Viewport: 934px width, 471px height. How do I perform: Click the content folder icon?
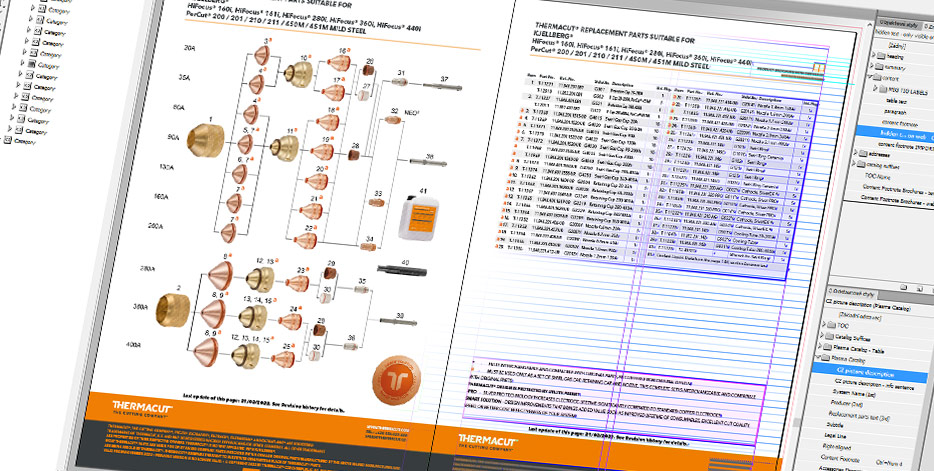coord(877,77)
